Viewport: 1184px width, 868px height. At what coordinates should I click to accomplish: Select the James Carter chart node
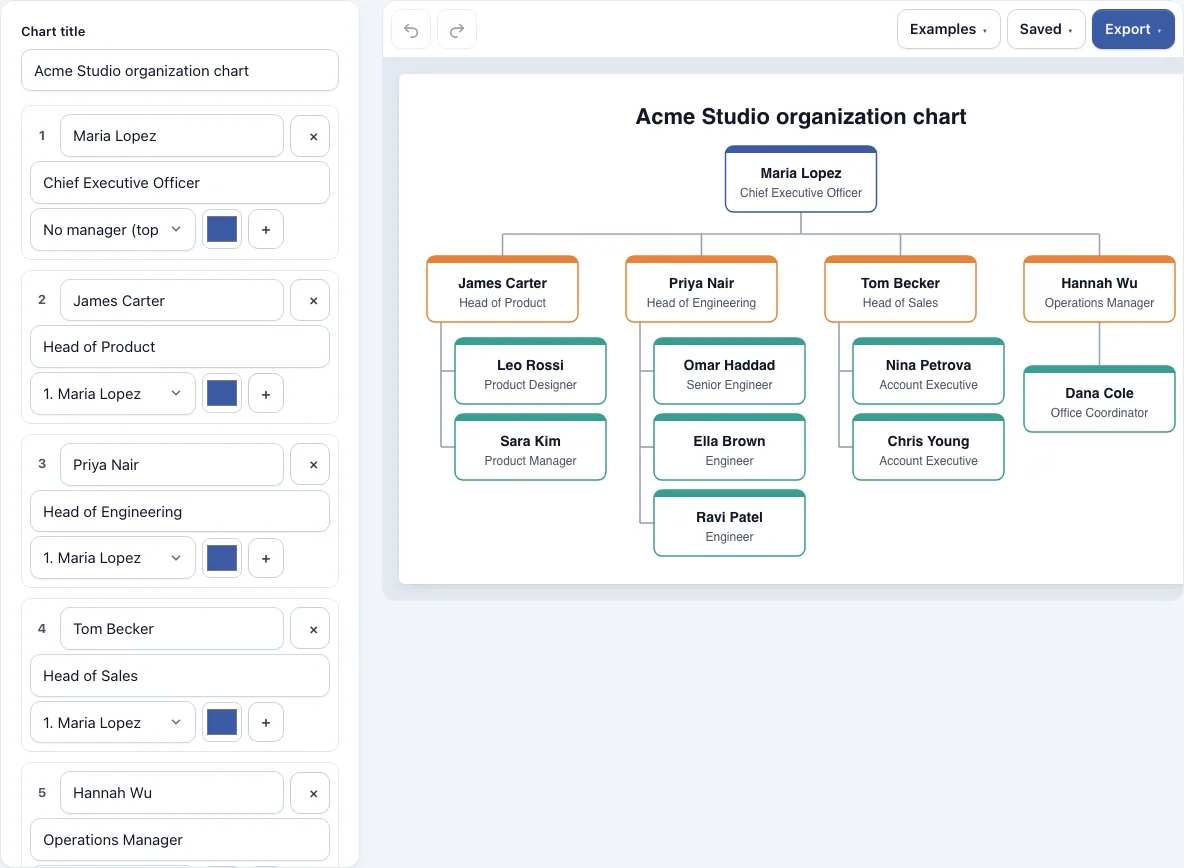click(502, 290)
